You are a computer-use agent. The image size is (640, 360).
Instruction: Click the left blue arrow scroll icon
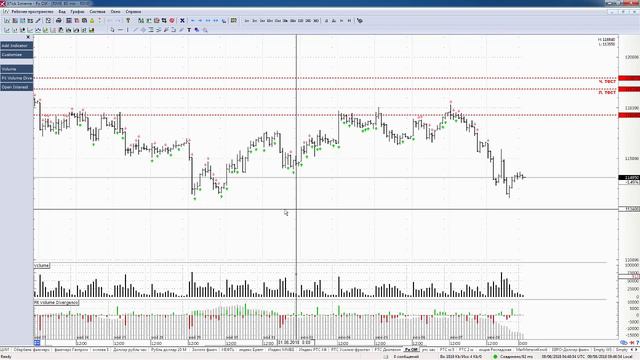[193, 20]
